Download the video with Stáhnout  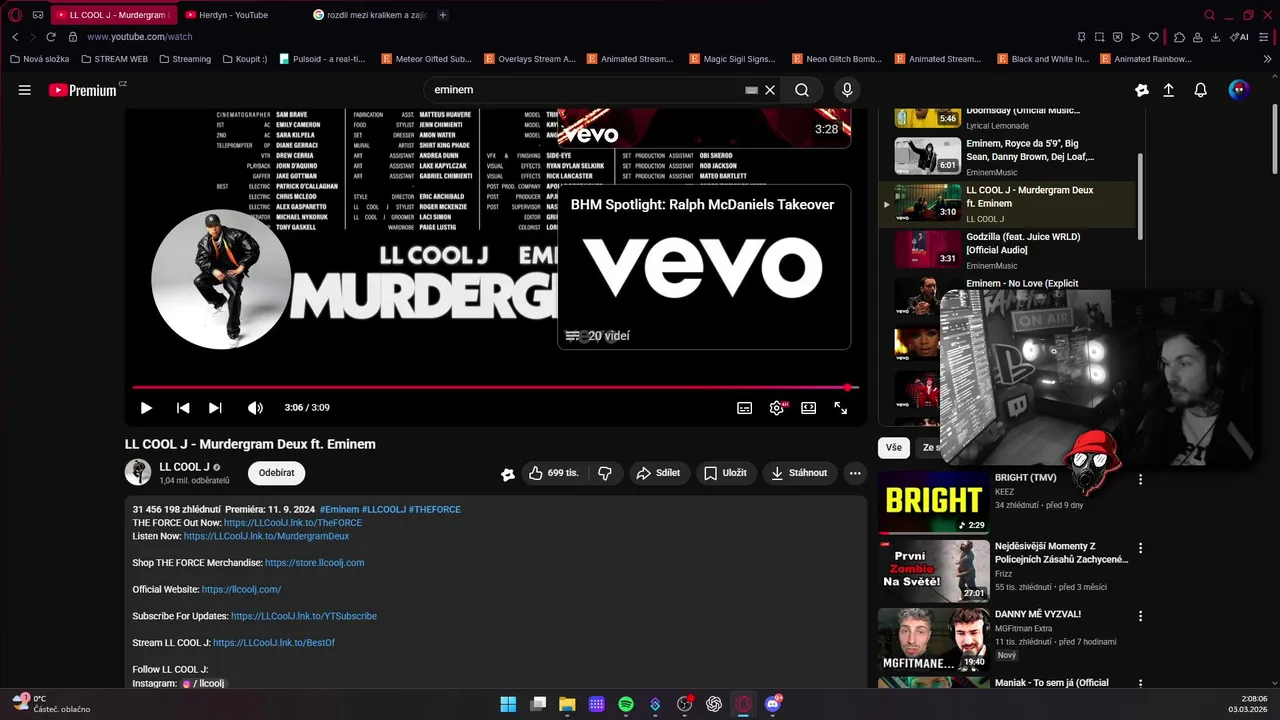tap(800, 473)
